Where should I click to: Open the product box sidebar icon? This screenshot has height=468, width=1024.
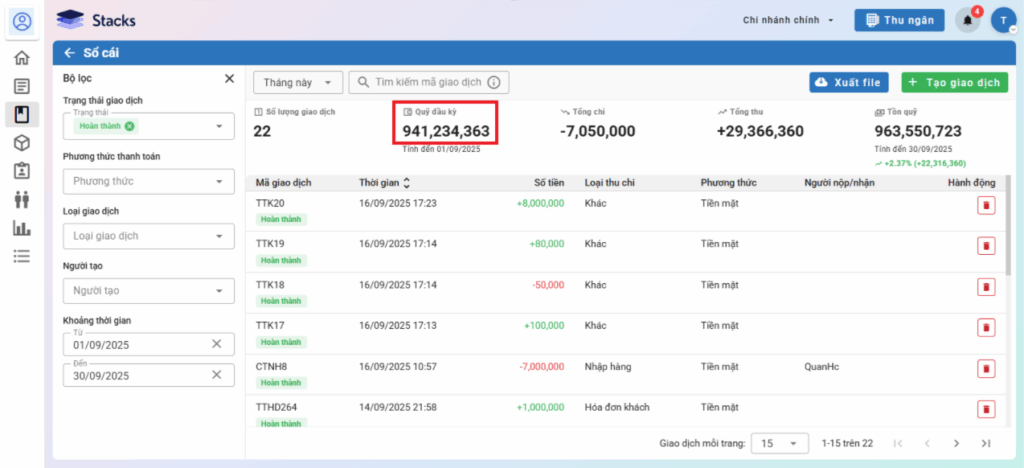click(x=22, y=143)
